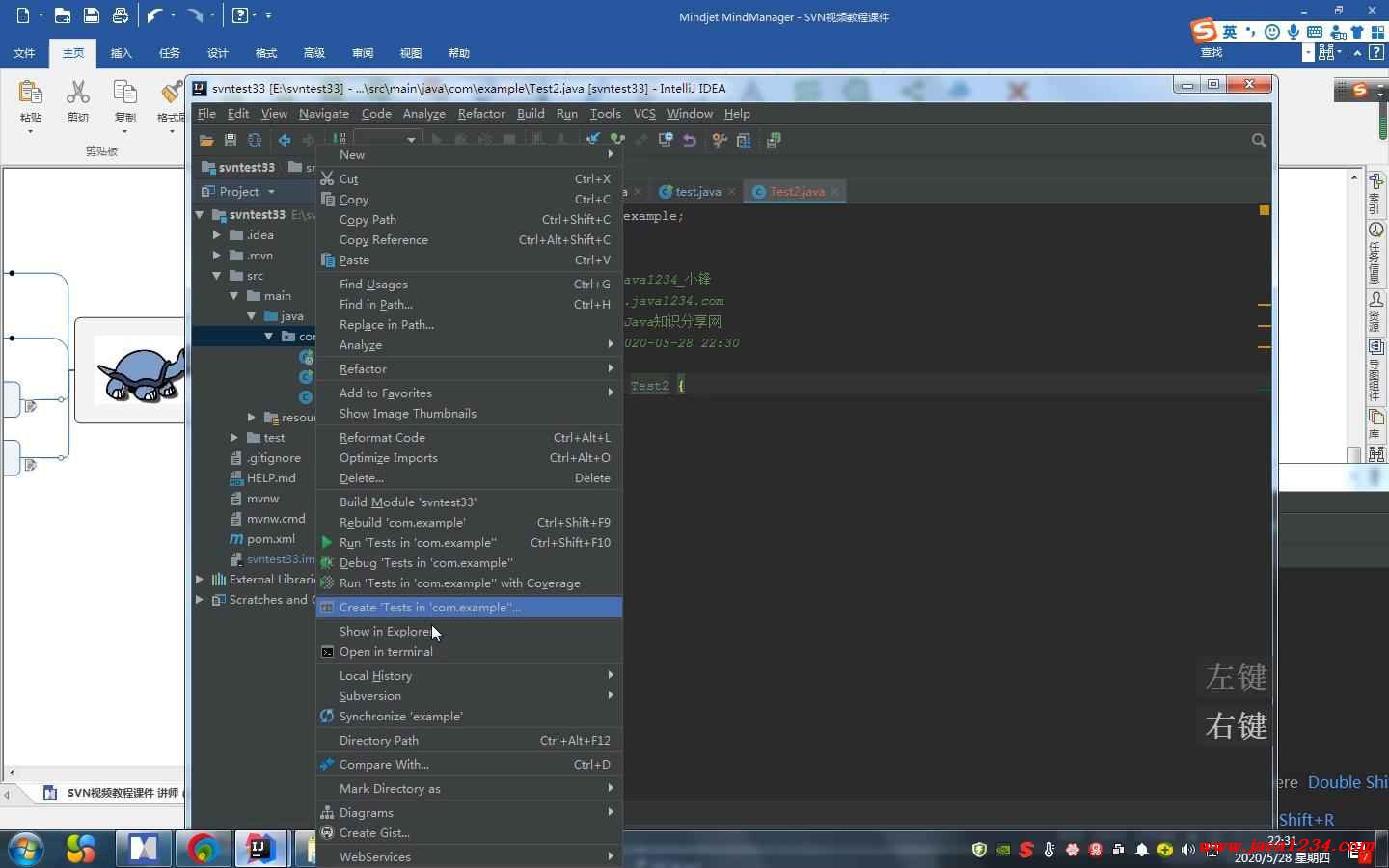
Task: Open Settings via the wrench icon
Action: (720, 140)
